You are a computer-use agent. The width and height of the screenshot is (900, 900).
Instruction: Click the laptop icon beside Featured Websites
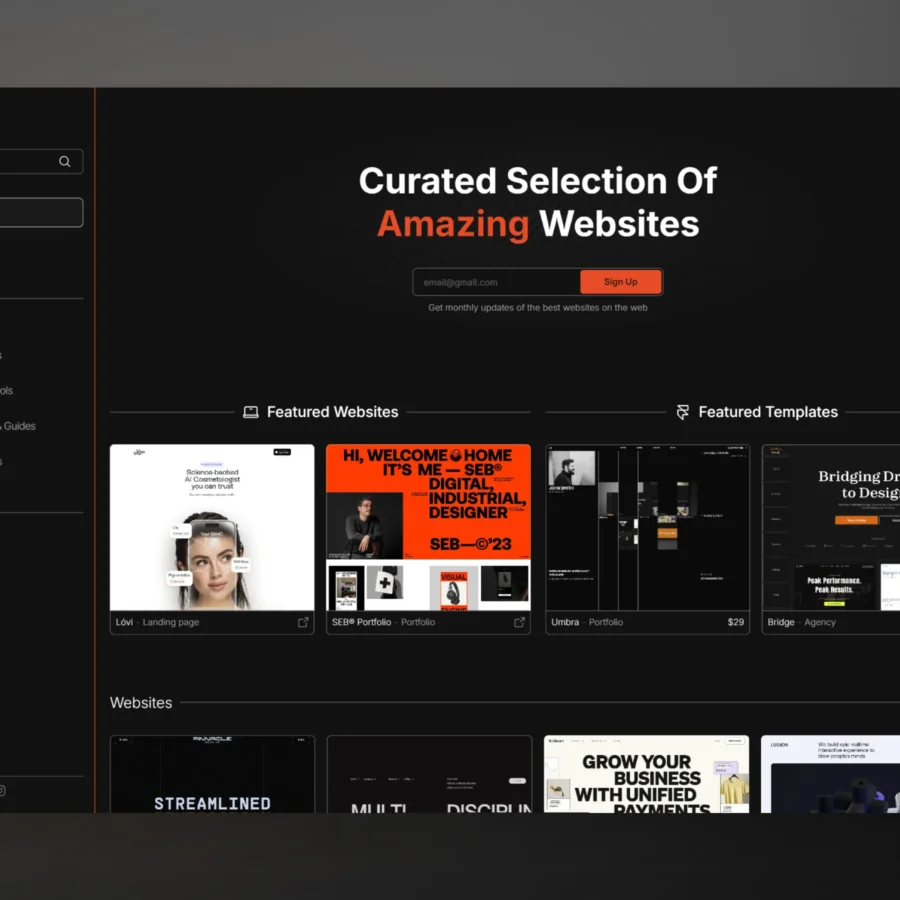(x=249, y=412)
